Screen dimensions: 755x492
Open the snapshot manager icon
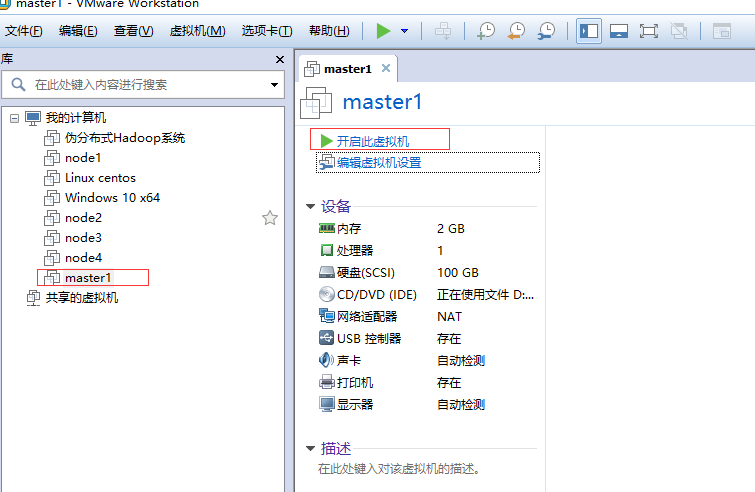(x=547, y=31)
